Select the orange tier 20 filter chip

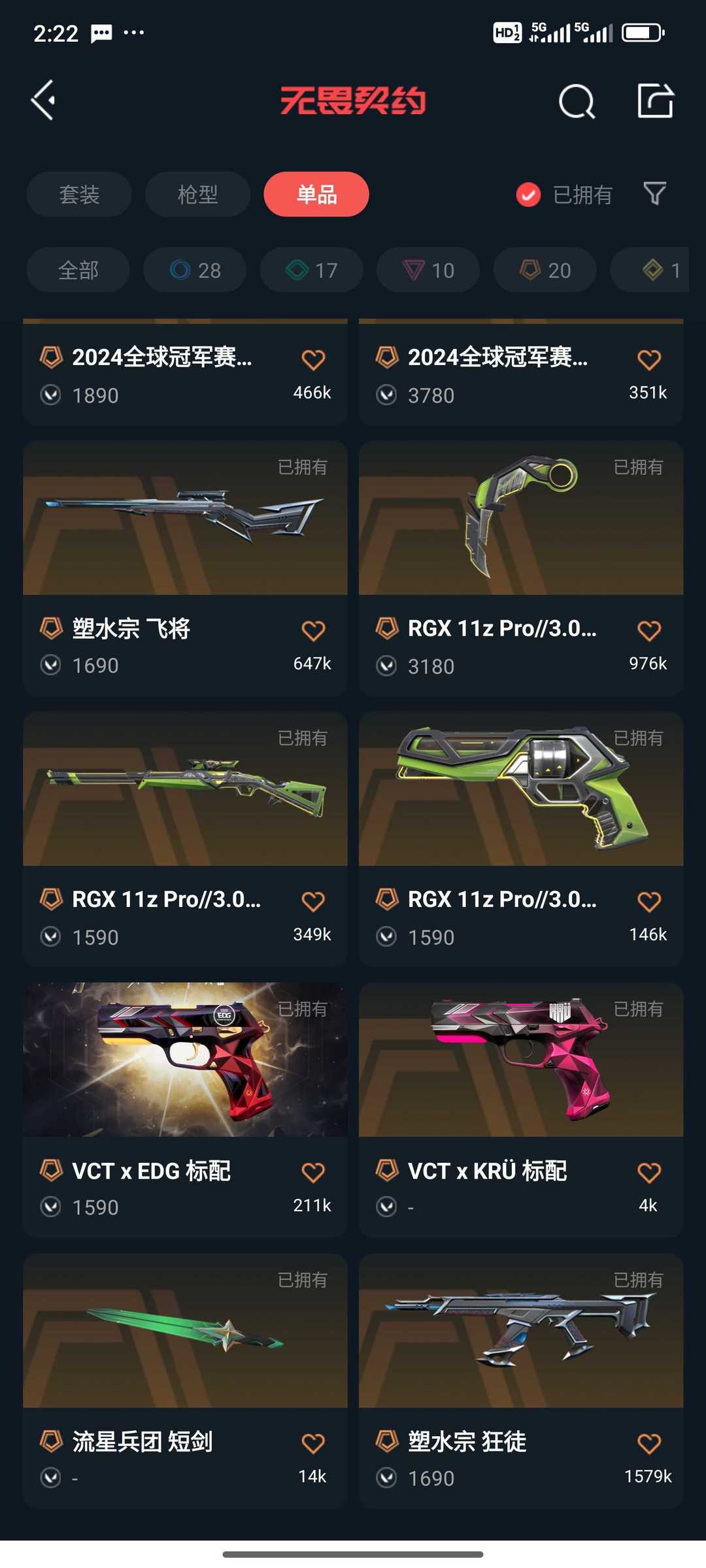(545, 270)
